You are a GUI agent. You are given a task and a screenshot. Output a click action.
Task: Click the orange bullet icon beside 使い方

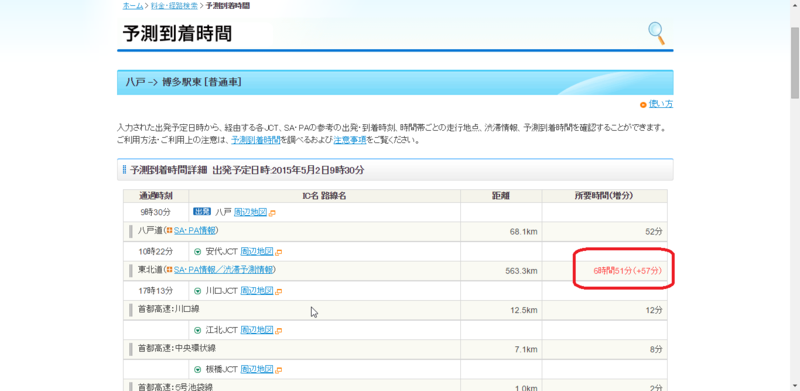pos(643,105)
